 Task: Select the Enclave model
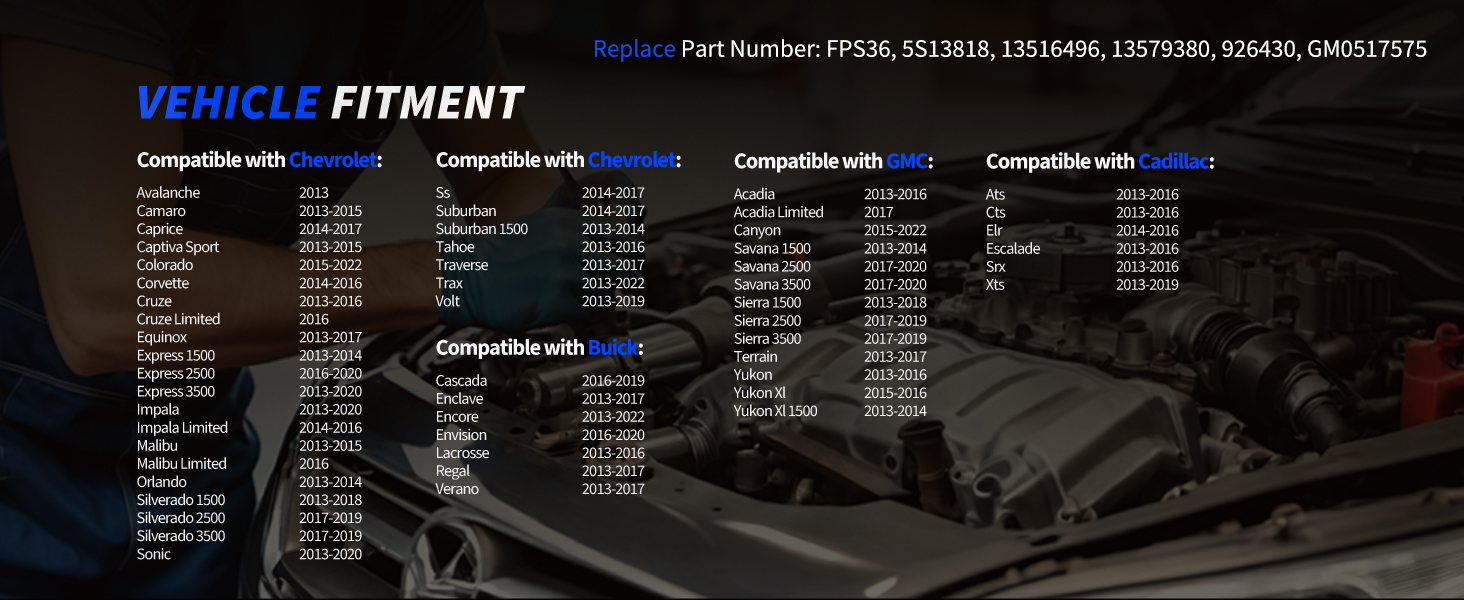coord(460,398)
